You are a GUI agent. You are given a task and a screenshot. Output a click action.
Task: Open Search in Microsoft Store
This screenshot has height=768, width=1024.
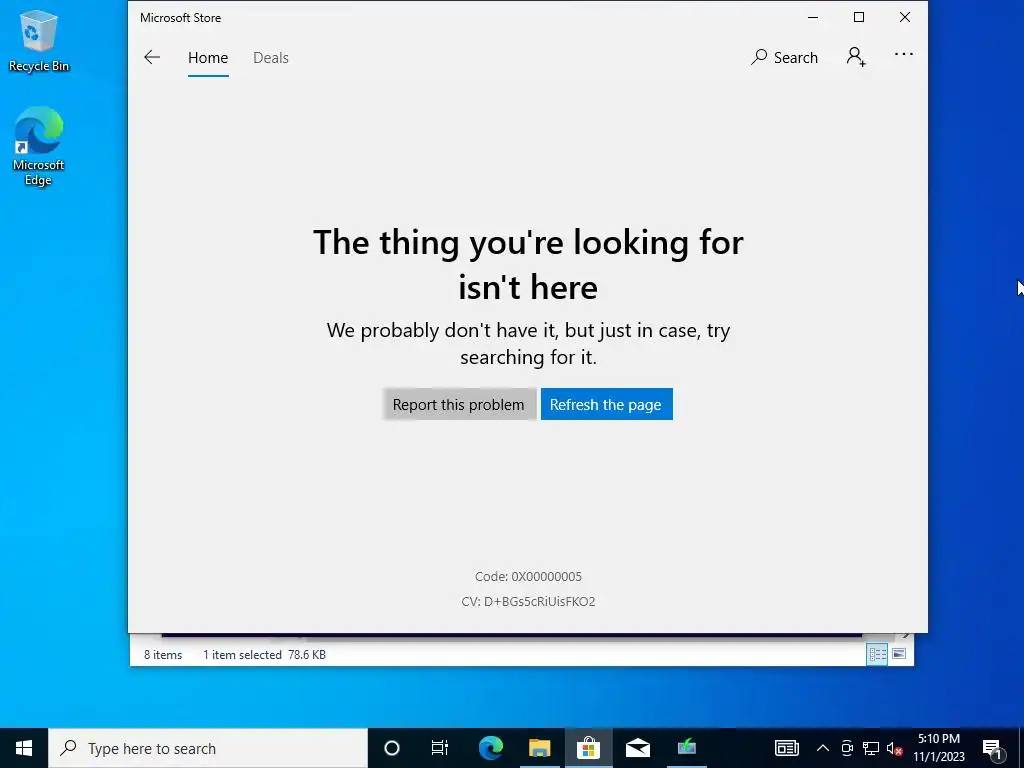coord(784,57)
